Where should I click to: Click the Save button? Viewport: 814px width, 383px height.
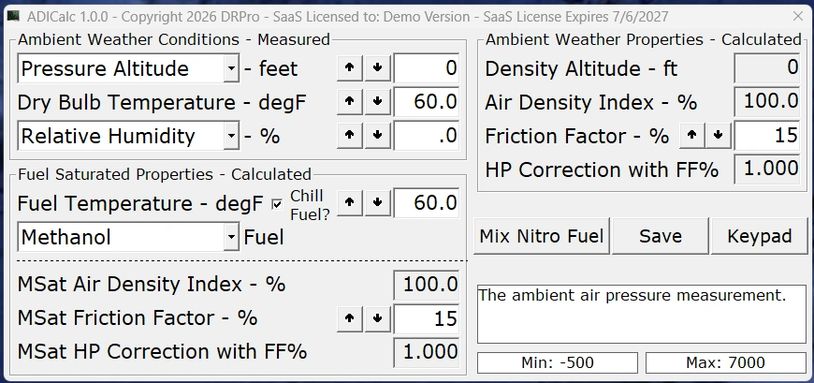(660, 236)
